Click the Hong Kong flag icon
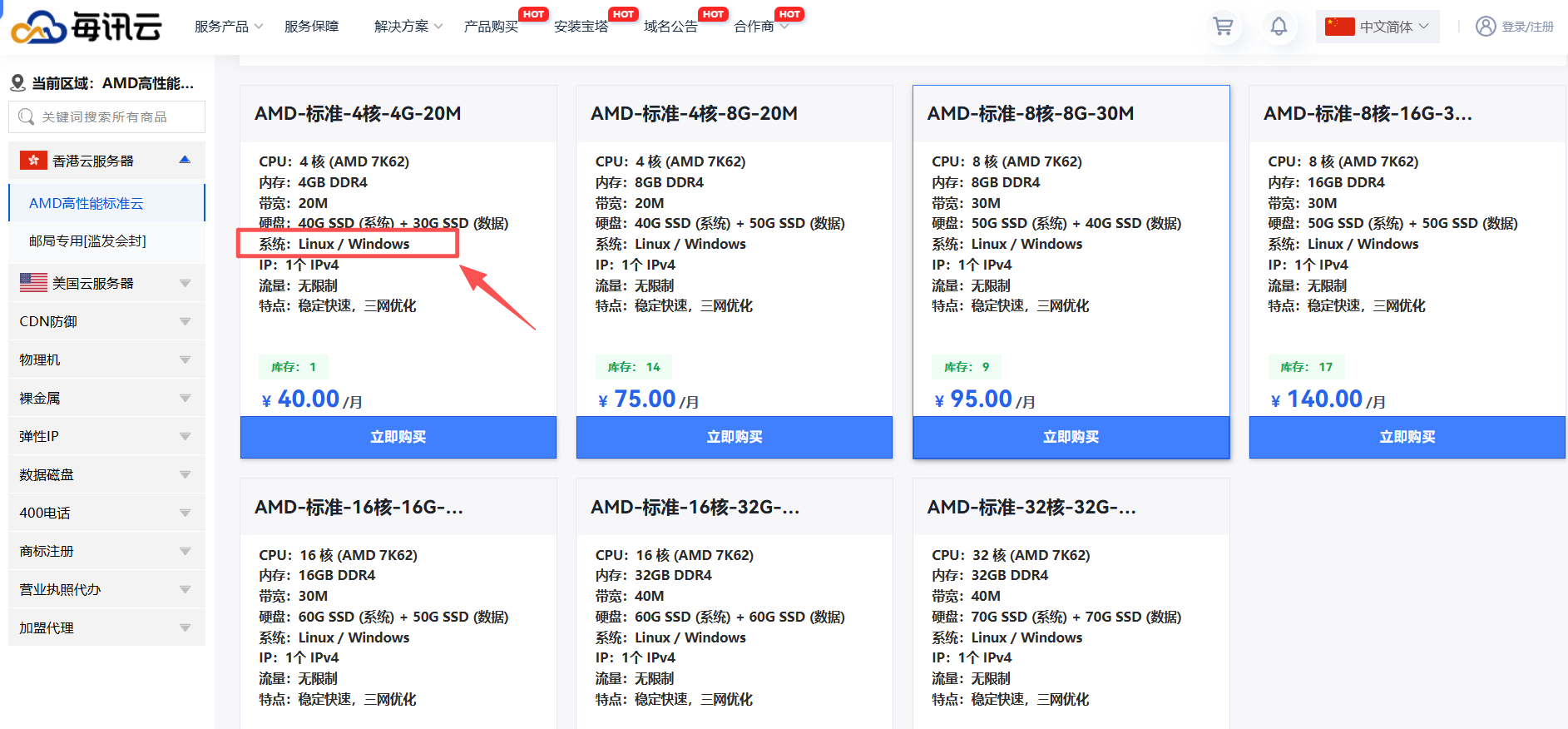The image size is (1568, 729). click(x=33, y=161)
